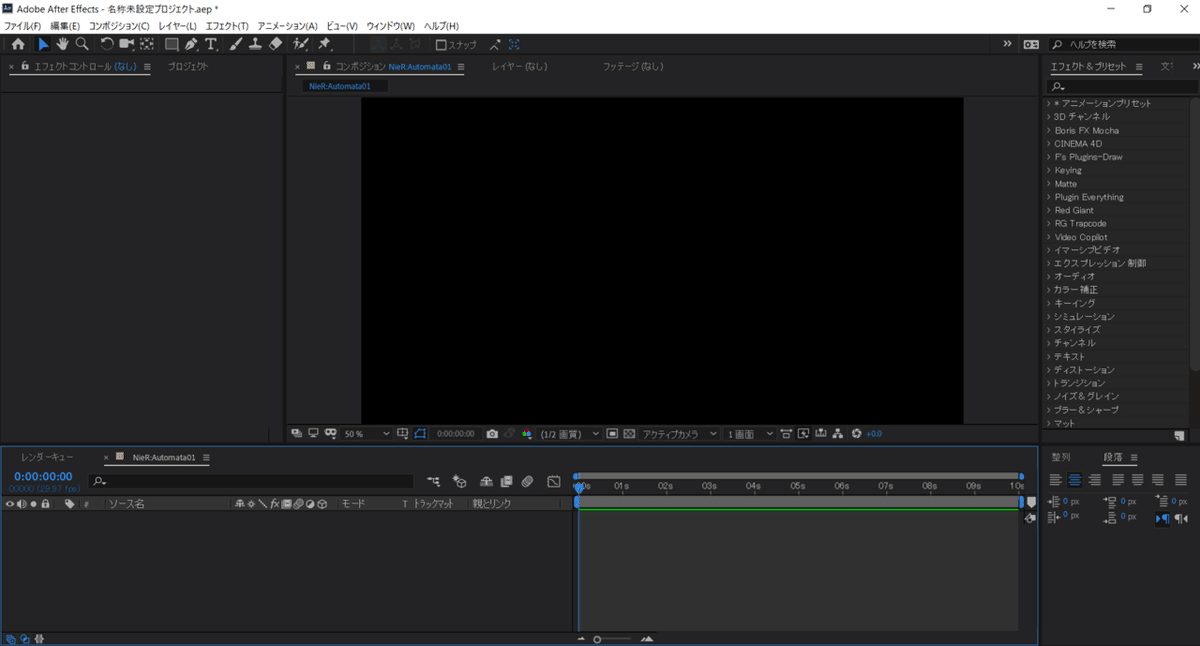Select the Unified Camera tool
1200x646 pixels.
[127, 44]
